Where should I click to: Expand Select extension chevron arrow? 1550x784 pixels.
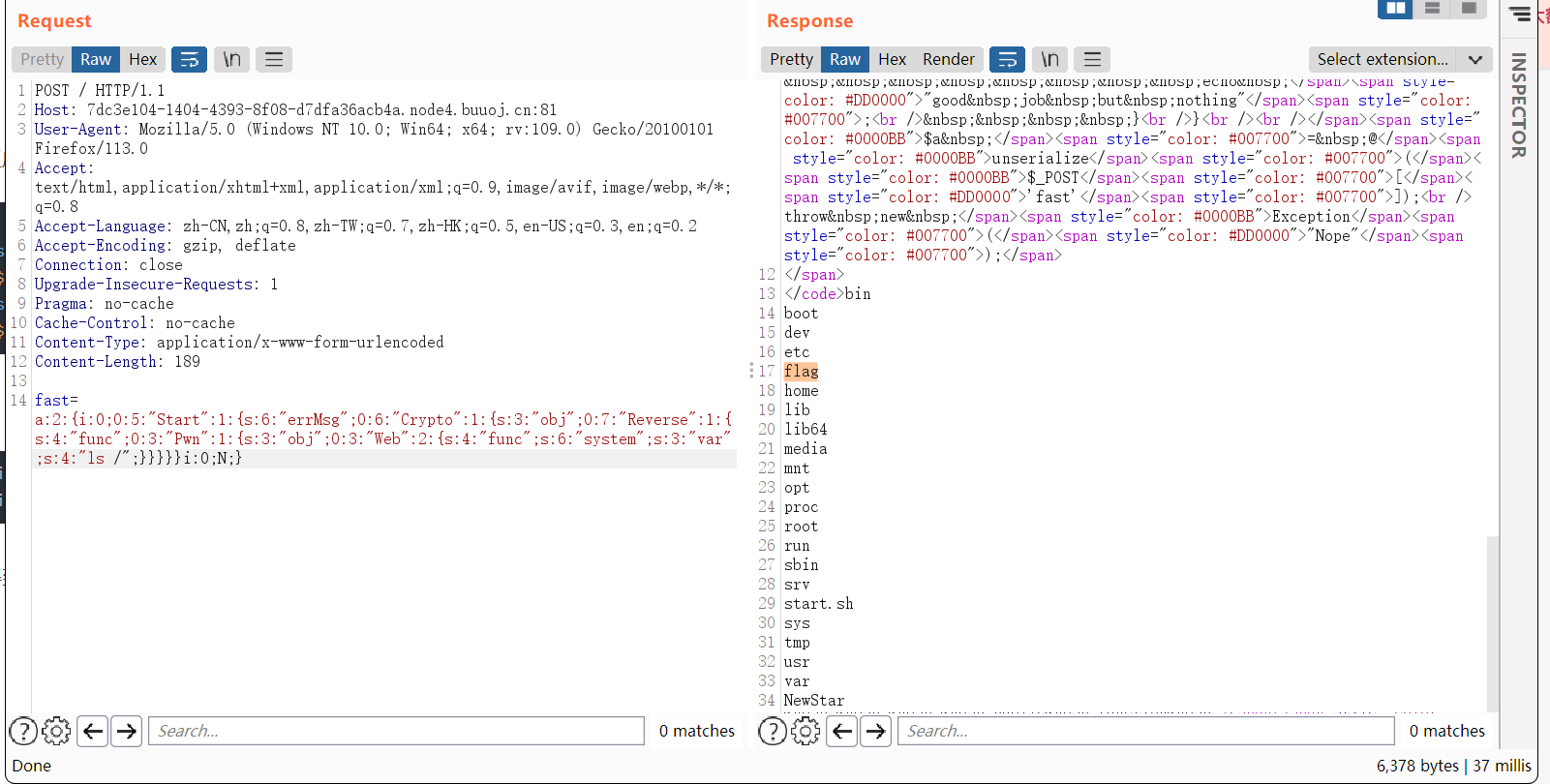click(1474, 59)
